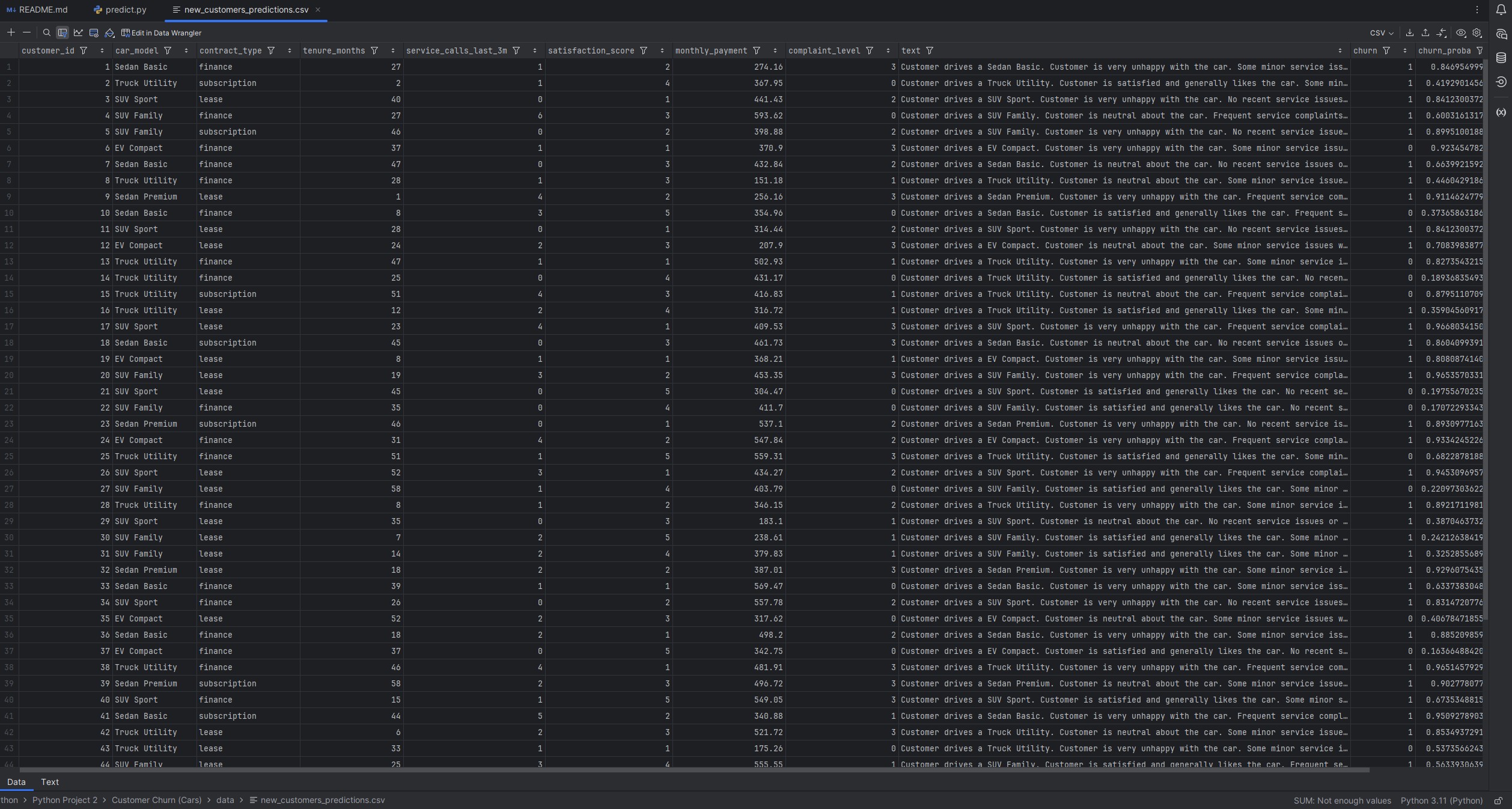Click data in the breadcrumb path

[x=225, y=800]
